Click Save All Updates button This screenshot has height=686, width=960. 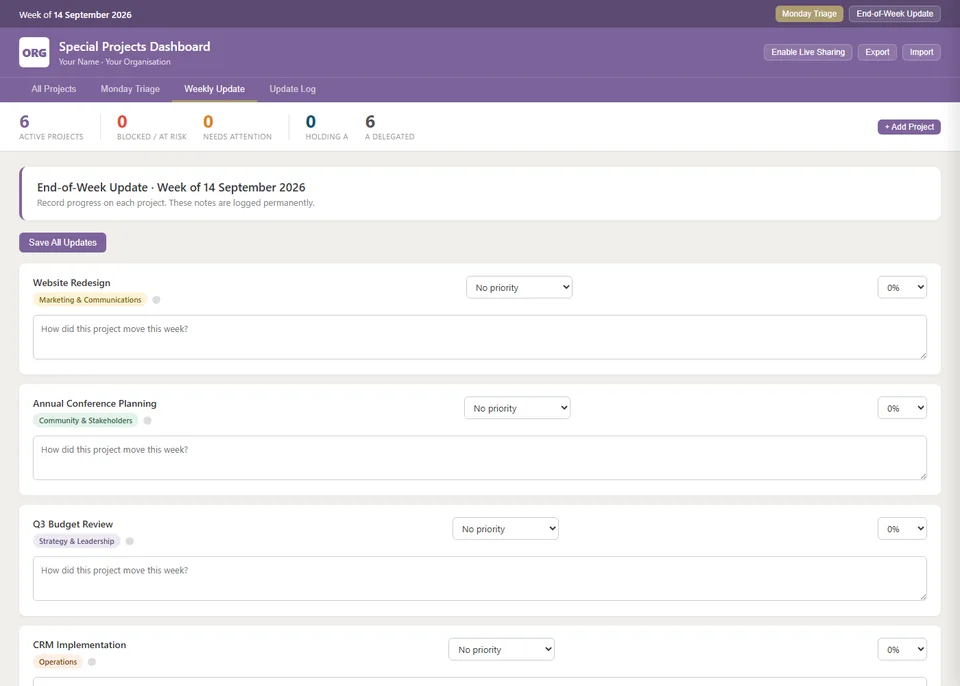click(62, 243)
